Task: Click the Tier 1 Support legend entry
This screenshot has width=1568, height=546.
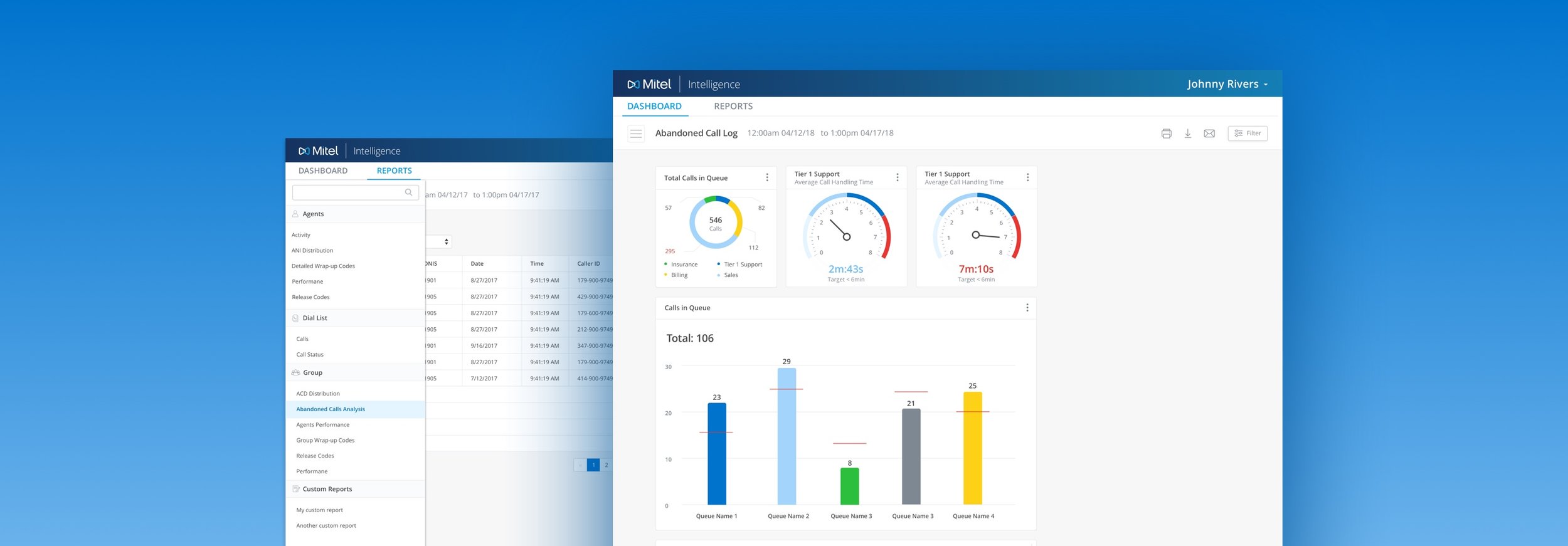Action: tap(739, 265)
